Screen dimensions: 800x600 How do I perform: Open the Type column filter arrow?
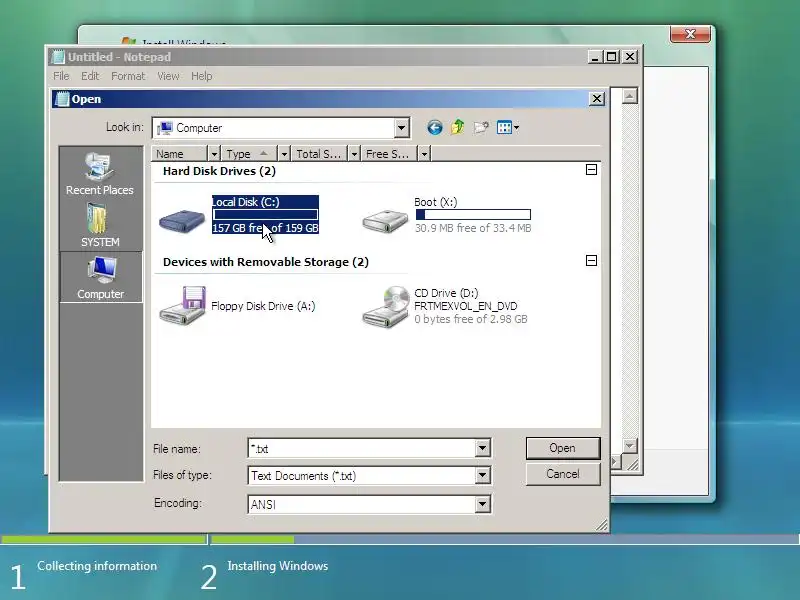click(x=284, y=154)
